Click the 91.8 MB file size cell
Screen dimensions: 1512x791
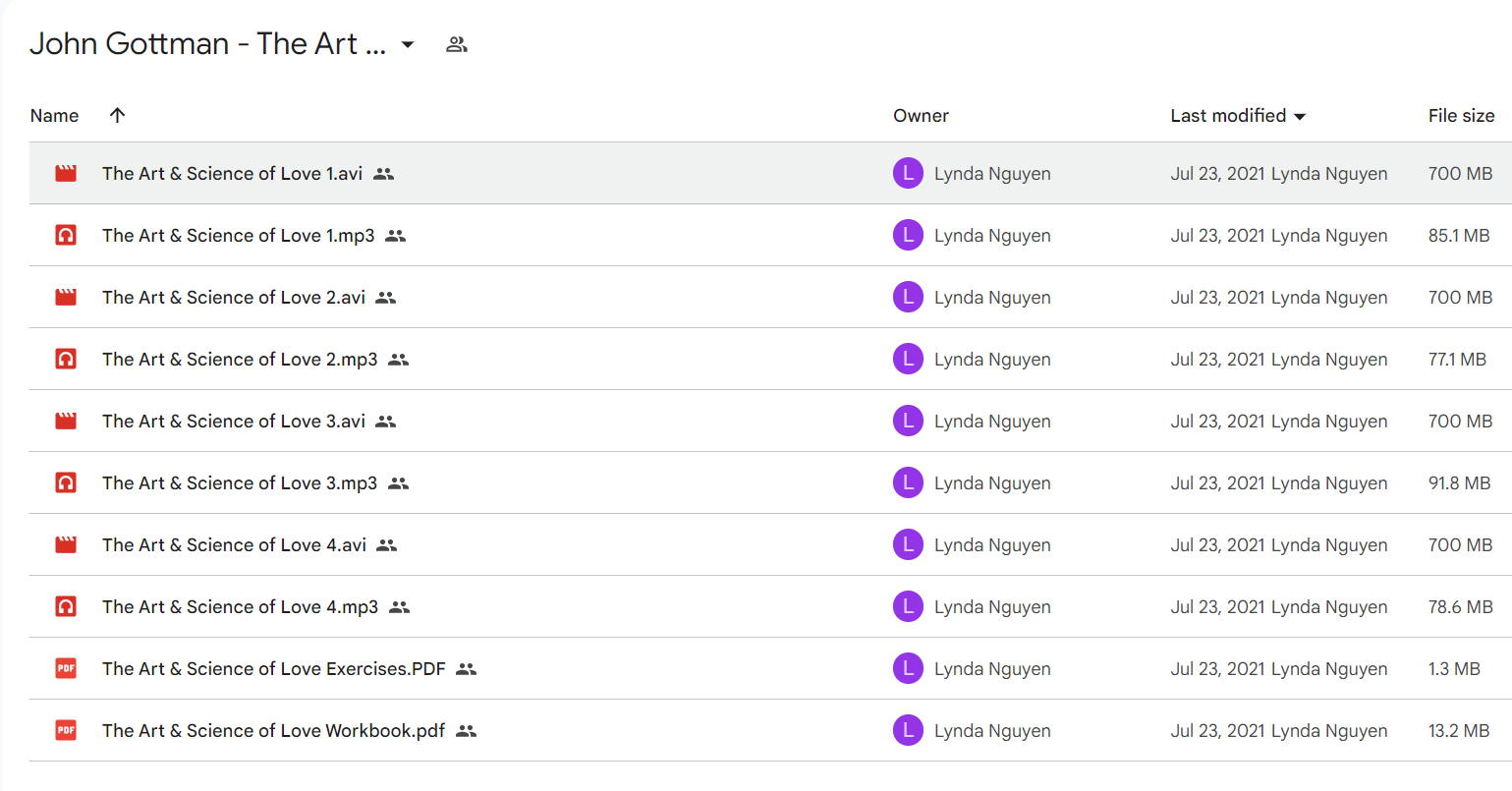1459,483
